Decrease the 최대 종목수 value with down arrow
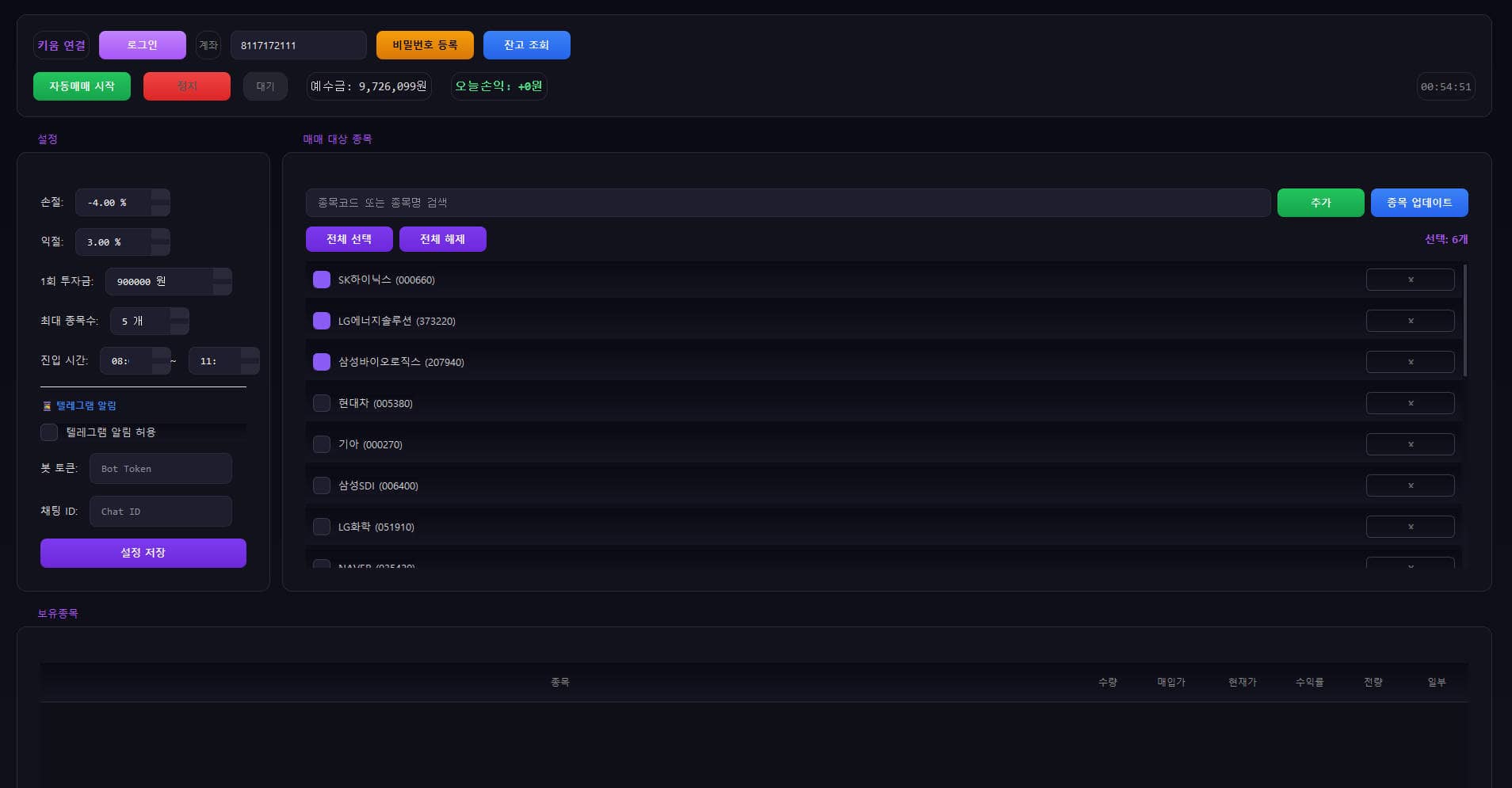This screenshot has width=1512, height=788. (x=180, y=328)
